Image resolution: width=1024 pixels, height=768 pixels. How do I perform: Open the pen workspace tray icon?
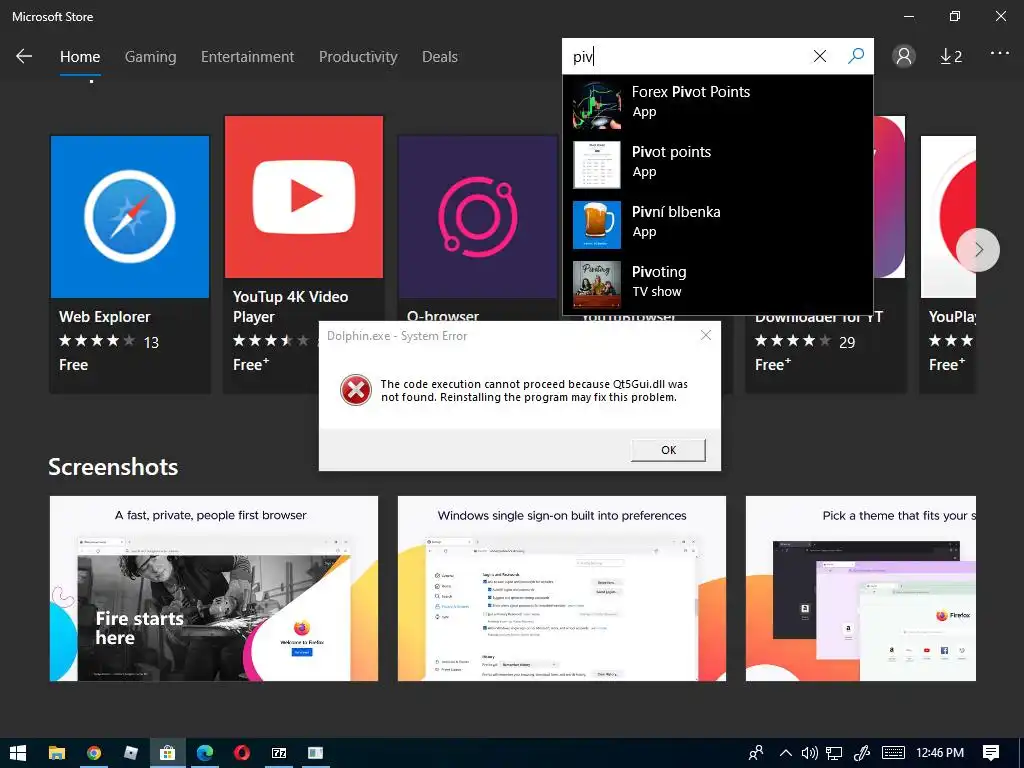(x=862, y=753)
